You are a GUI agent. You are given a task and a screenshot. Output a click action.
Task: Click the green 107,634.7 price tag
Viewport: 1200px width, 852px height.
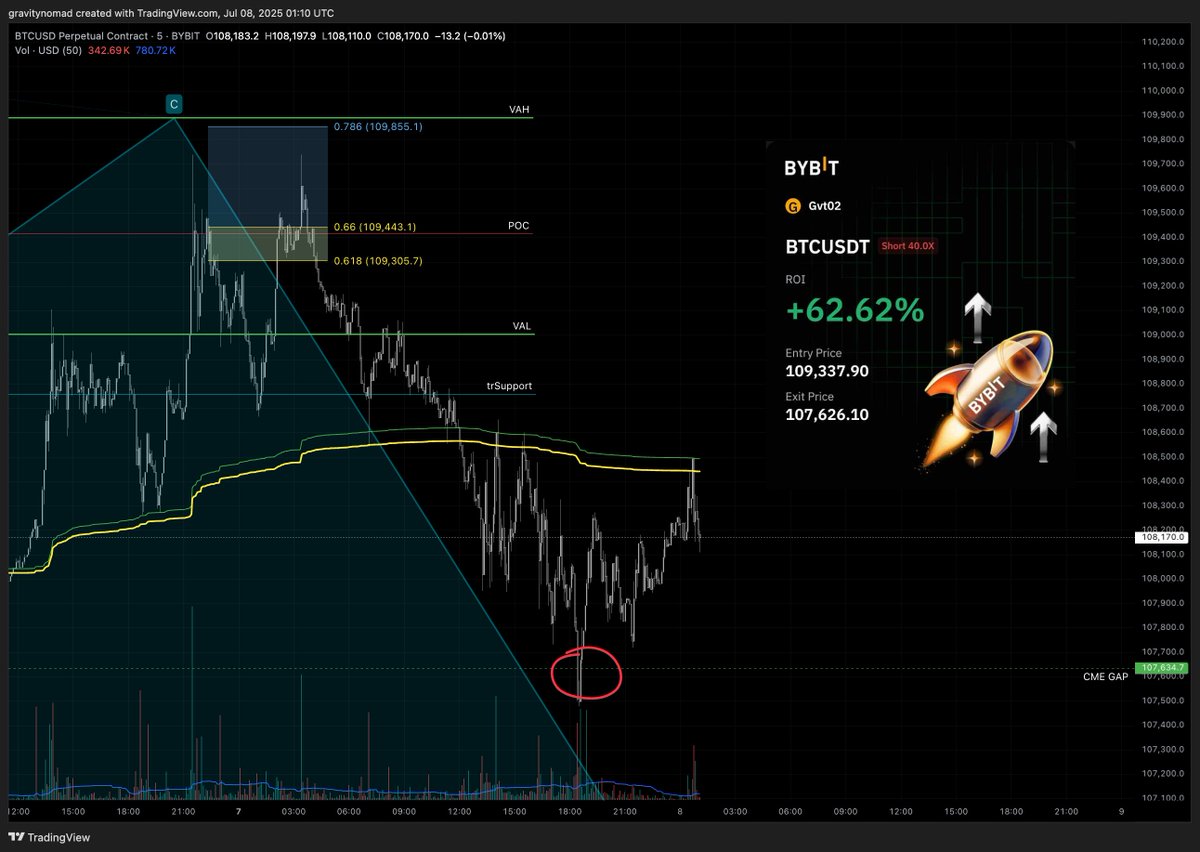(1160, 667)
